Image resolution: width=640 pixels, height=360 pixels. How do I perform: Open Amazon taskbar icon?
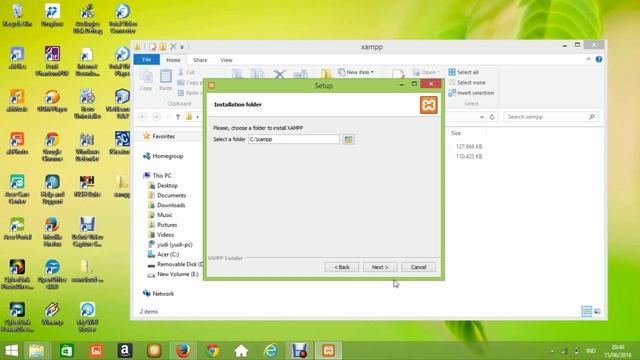pos(125,351)
